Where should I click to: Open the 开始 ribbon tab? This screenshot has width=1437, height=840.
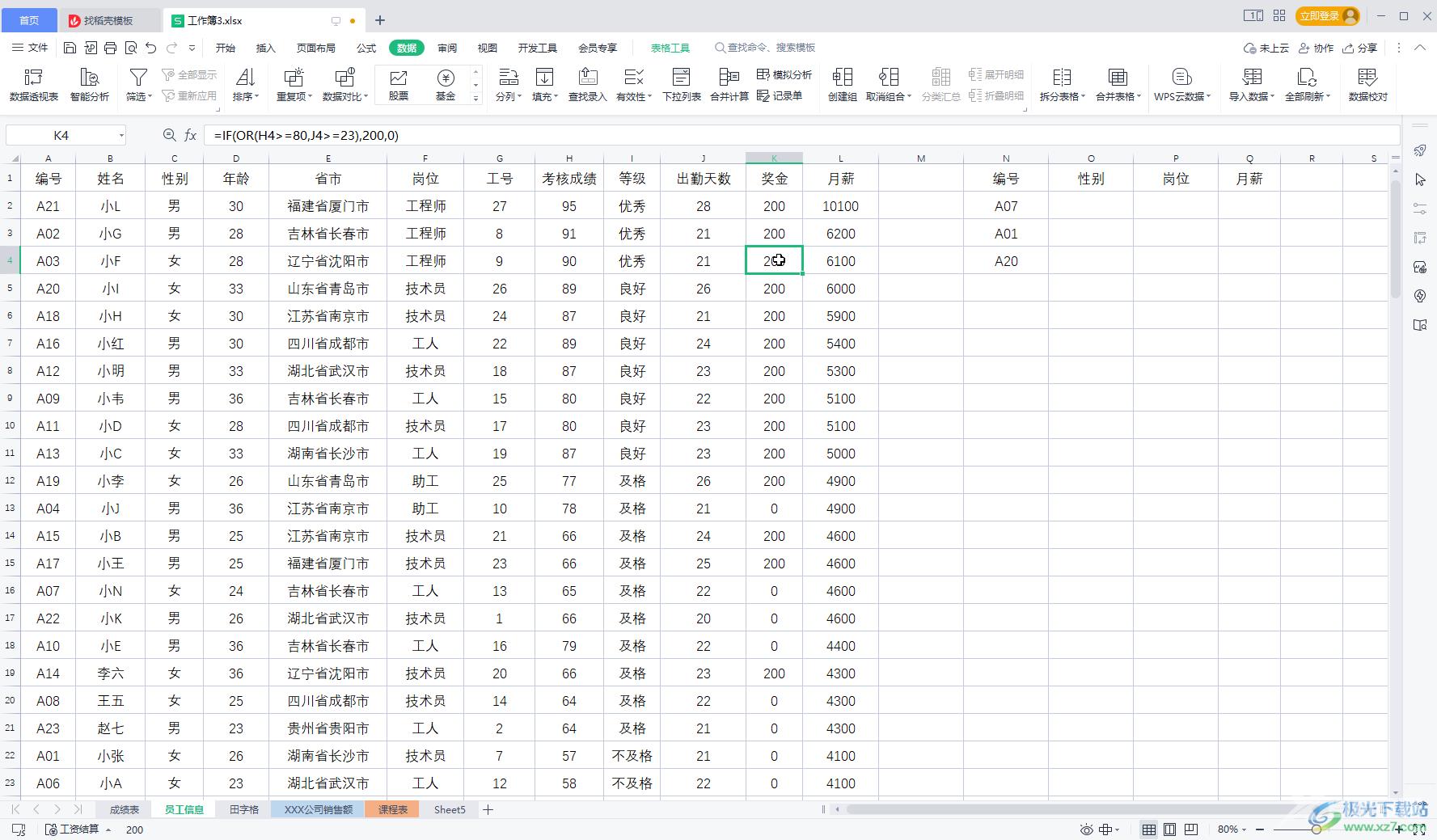(x=226, y=49)
